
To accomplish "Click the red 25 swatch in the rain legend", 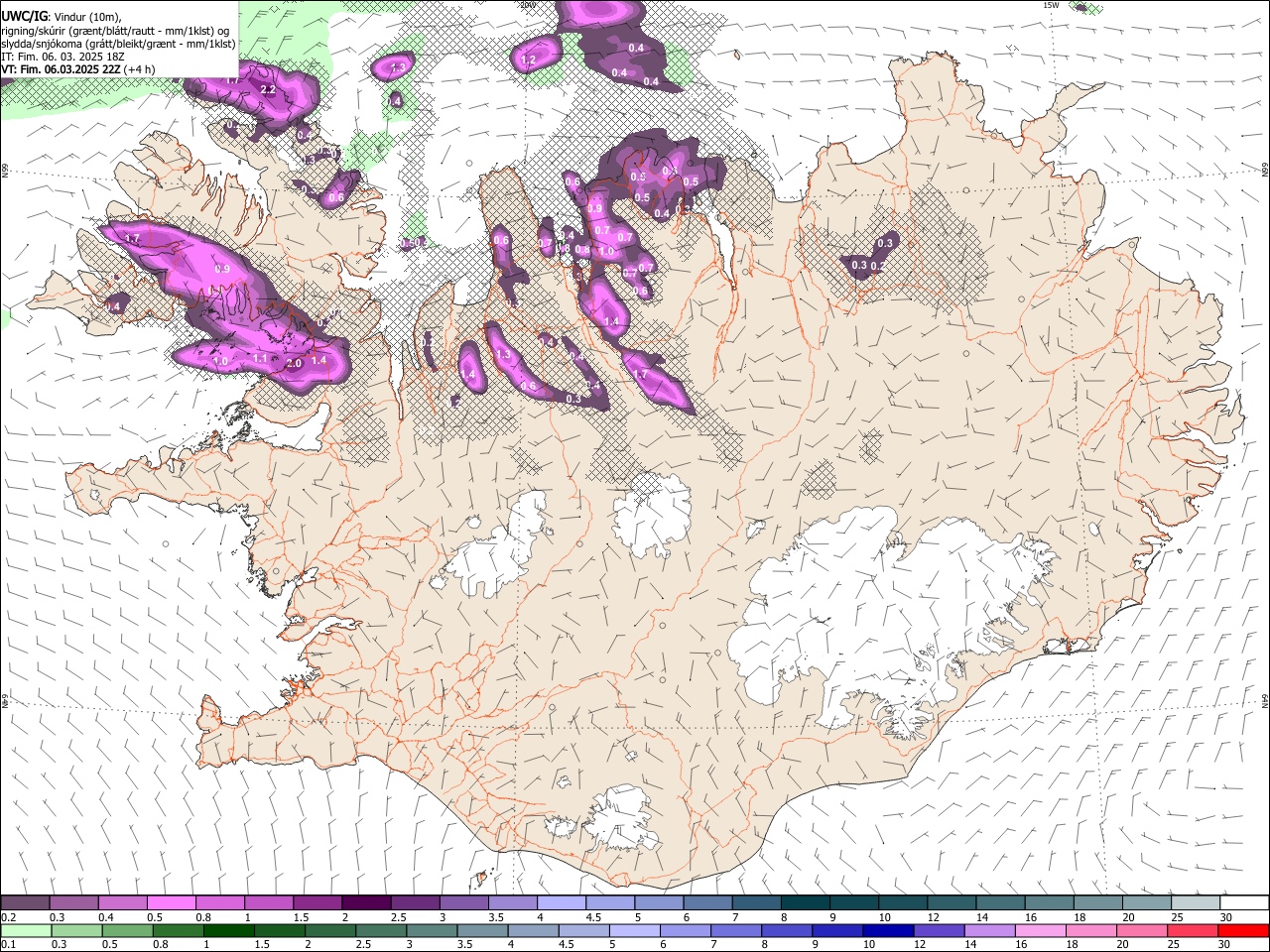I will coord(1194,930).
